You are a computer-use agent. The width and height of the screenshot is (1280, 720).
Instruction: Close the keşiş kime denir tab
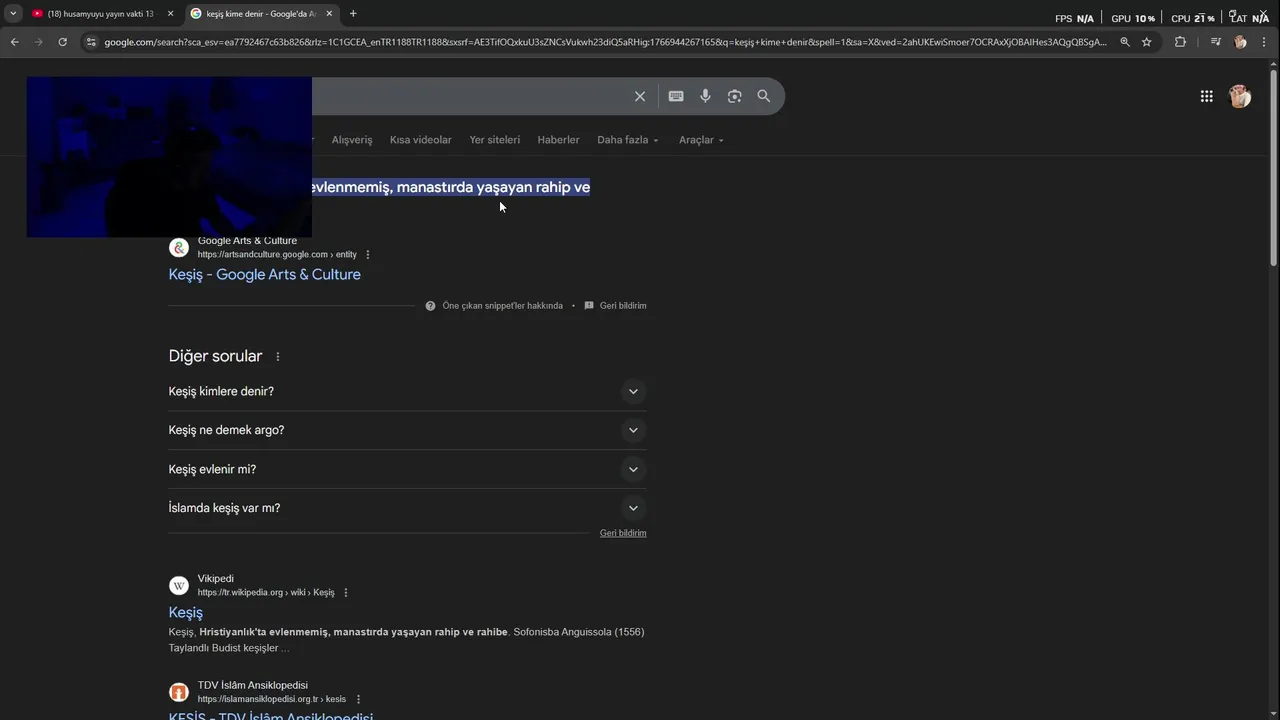click(329, 14)
